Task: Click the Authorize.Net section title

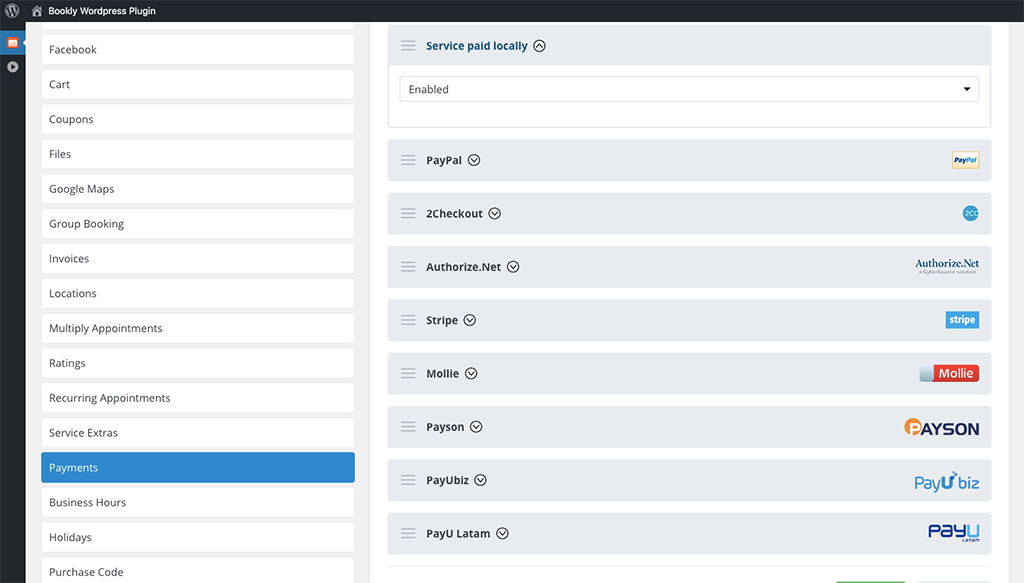Action: (x=464, y=266)
